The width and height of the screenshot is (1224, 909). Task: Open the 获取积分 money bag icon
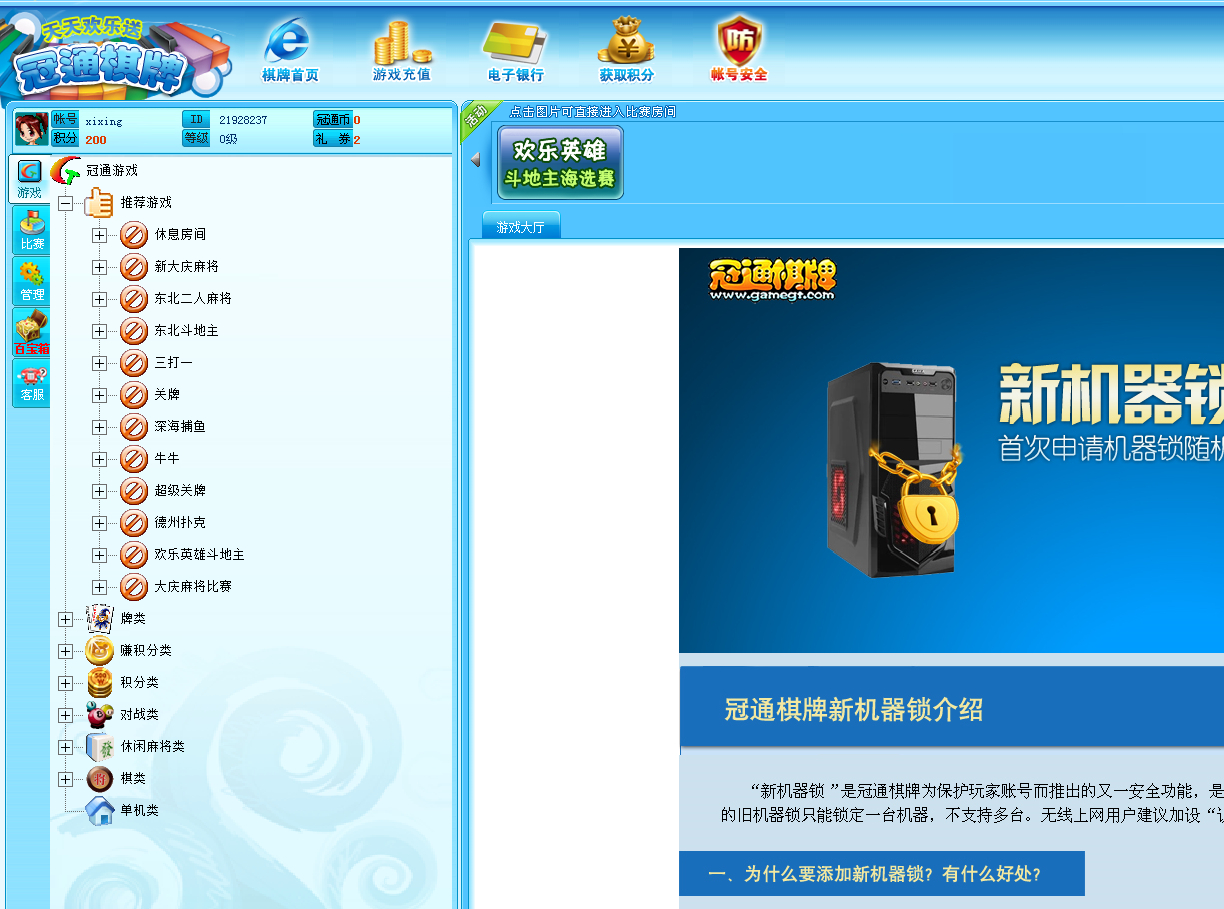tap(626, 51)
